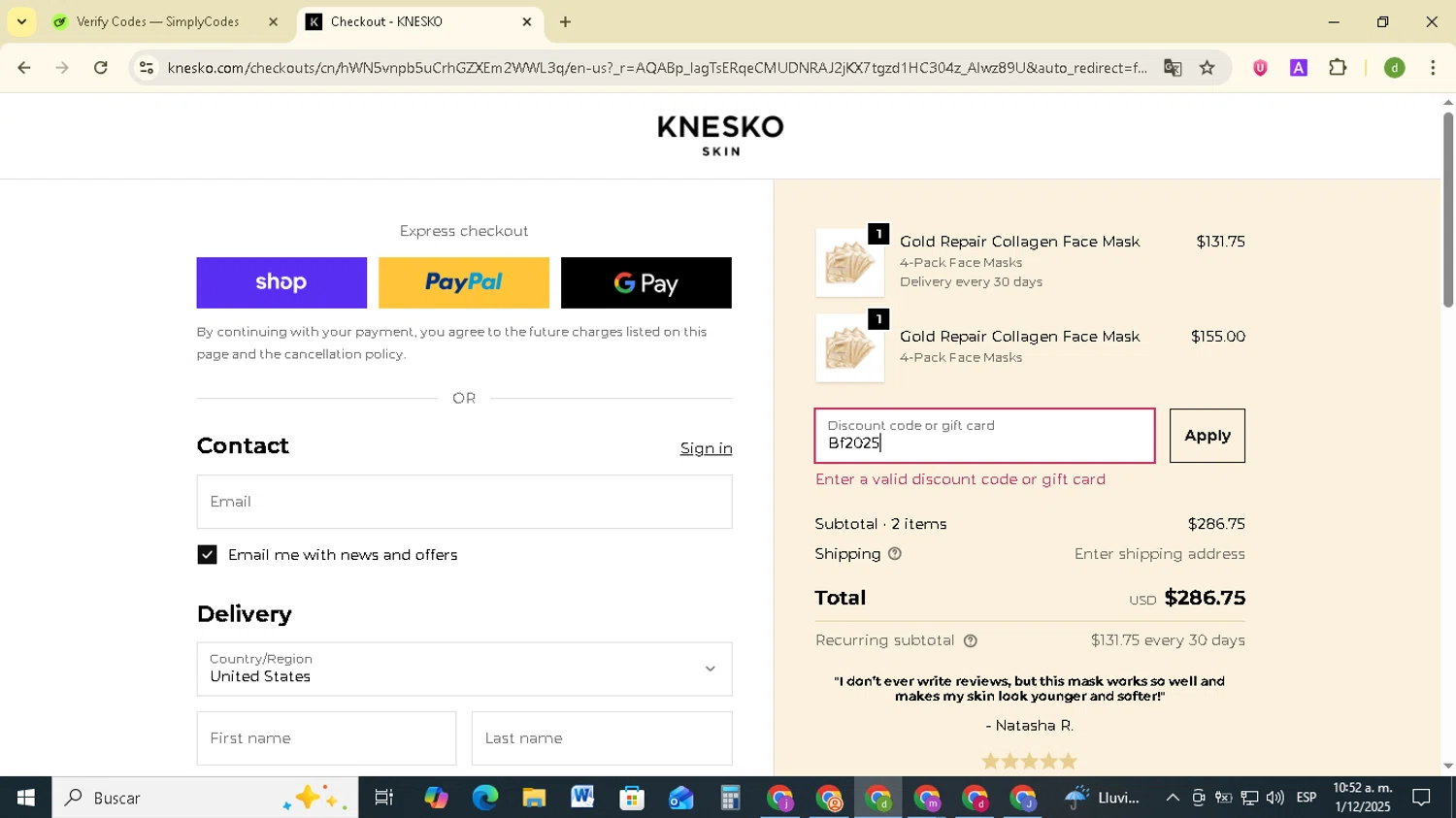Pay with PayPal express button
This screenshot has width=1456, height=818.
click(464, 282)
